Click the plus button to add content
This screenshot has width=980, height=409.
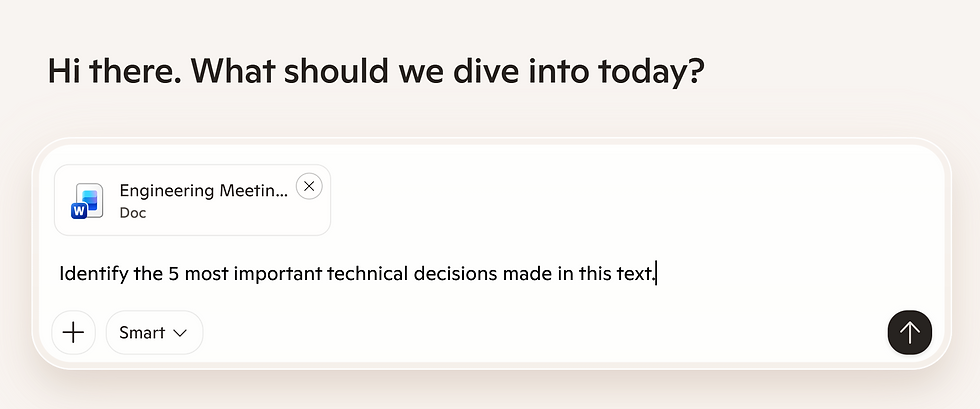73,332
